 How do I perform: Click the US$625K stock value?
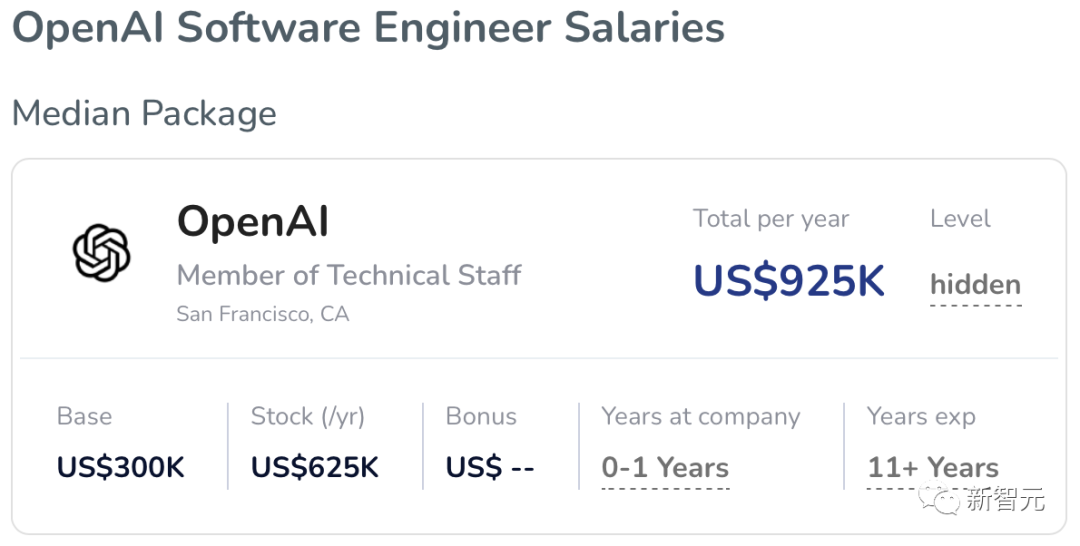point(315,468)
